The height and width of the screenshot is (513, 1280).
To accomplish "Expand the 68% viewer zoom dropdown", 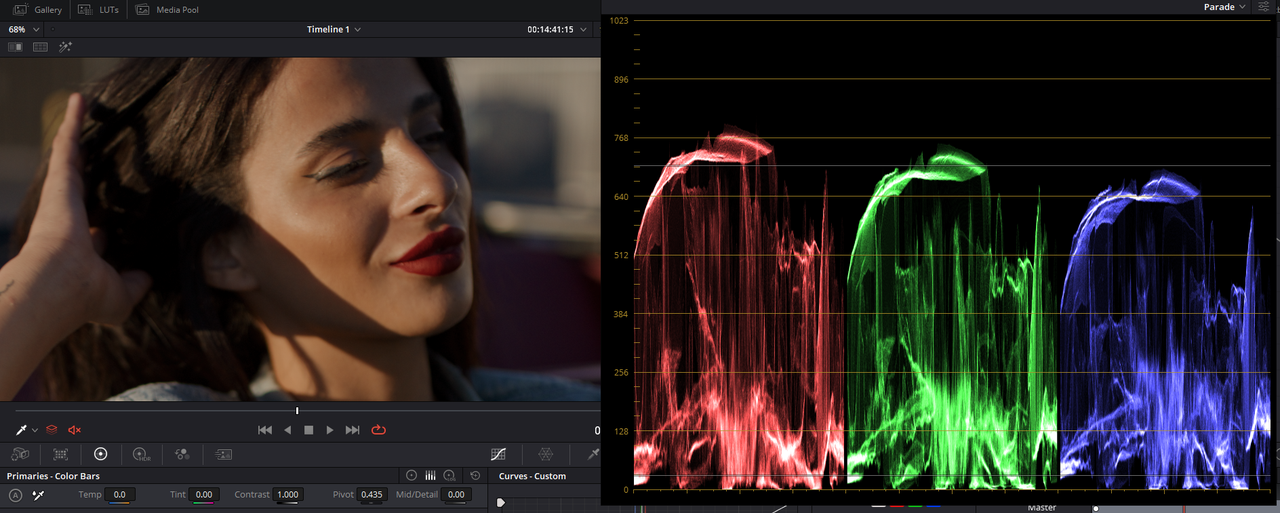I will click(x=24, y=29).
